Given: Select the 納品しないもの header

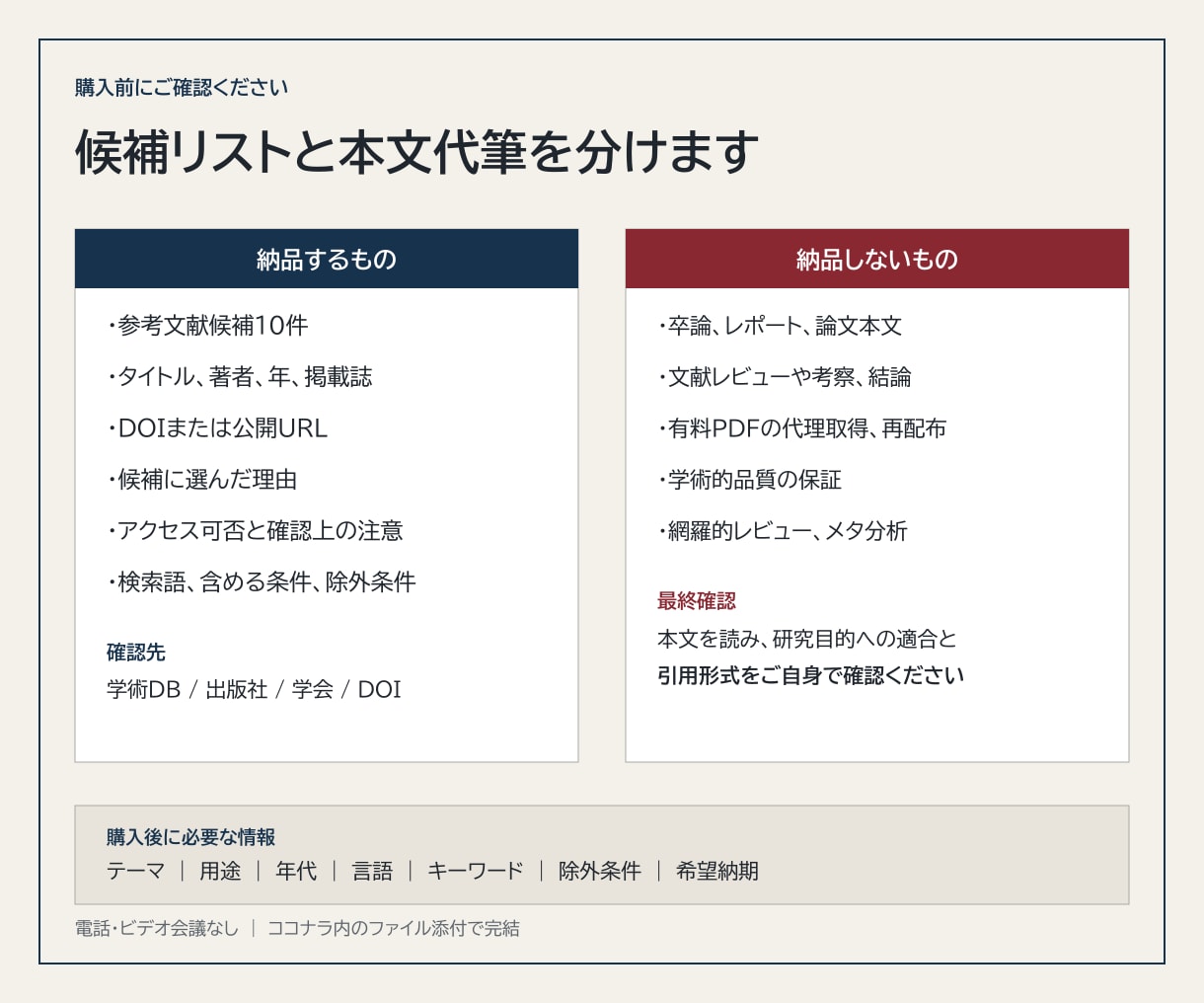Looking at the screenshot, I should coord(877,259).
